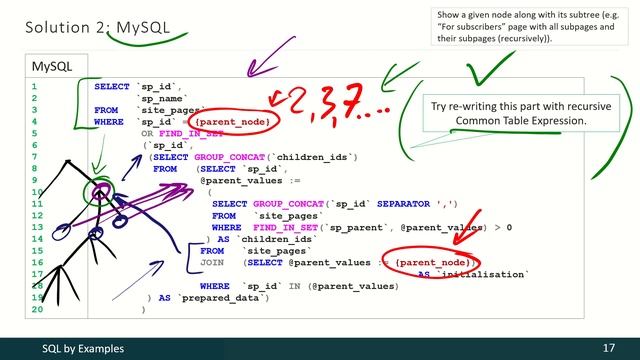This screenshot has width=640, height=360.
Task: Click `site_pages` on code line 12
Action: (x=288, y=216)
